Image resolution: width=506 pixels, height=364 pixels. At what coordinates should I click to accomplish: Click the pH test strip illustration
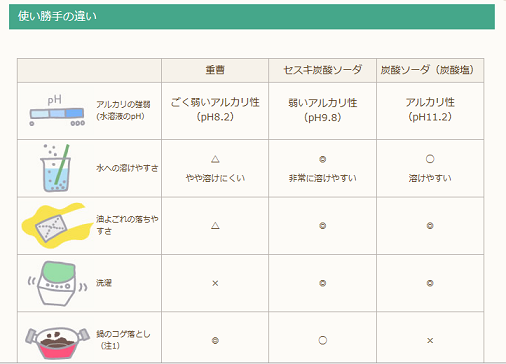tap(57, 111)
